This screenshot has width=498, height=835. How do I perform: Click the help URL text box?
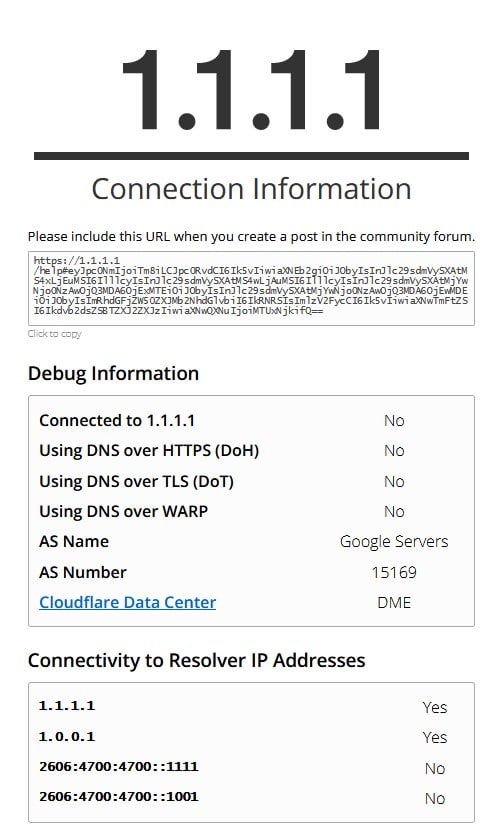pos(251,288)
